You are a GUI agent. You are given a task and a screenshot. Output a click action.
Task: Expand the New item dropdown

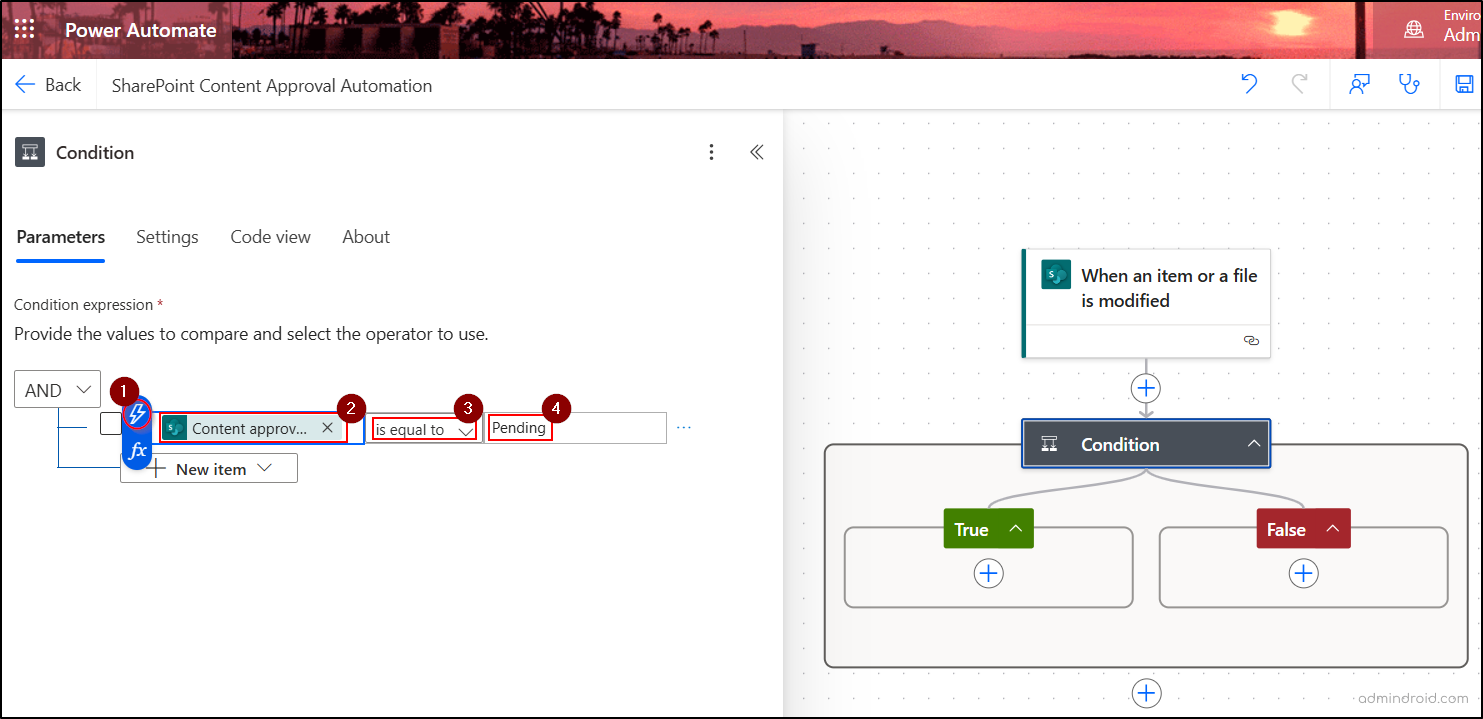(x=265, y=468)
